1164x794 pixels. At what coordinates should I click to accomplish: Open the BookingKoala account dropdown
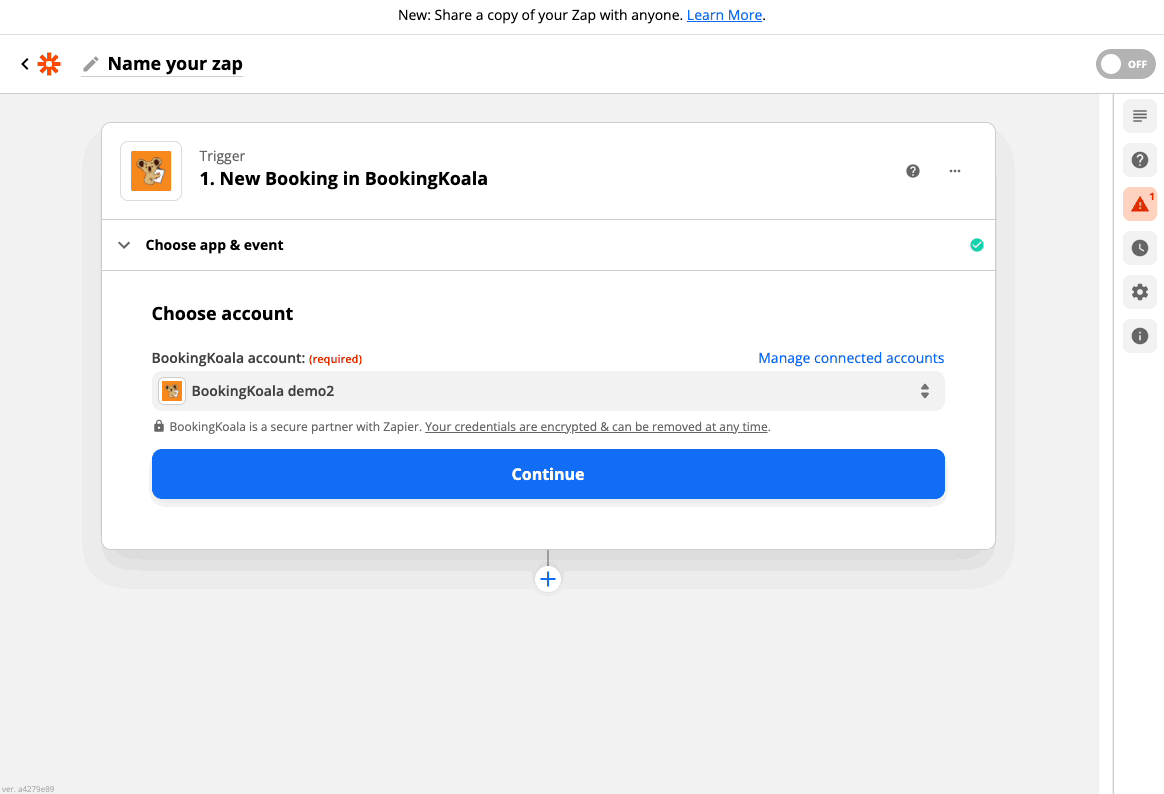click(548, 391)
